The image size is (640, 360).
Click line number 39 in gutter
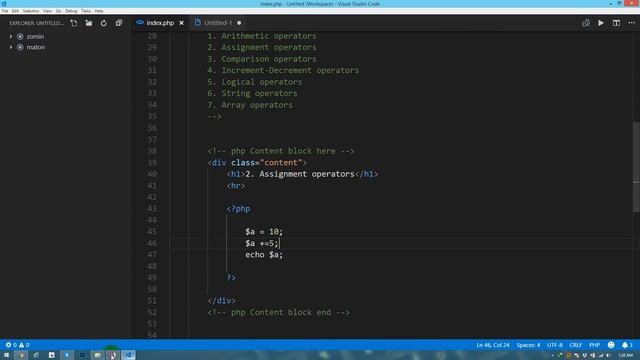point(152,163)
